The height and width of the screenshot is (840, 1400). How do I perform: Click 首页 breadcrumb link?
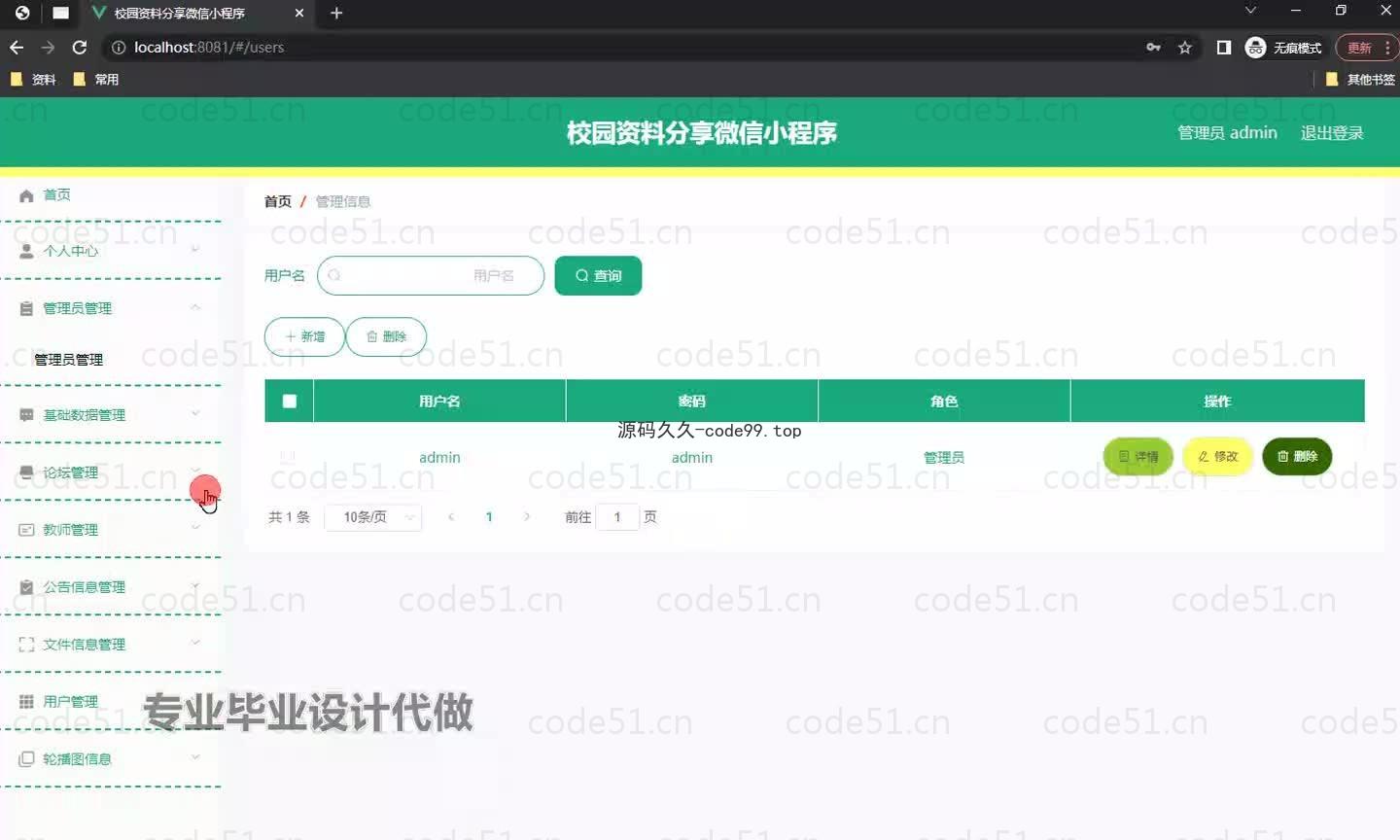278,201
